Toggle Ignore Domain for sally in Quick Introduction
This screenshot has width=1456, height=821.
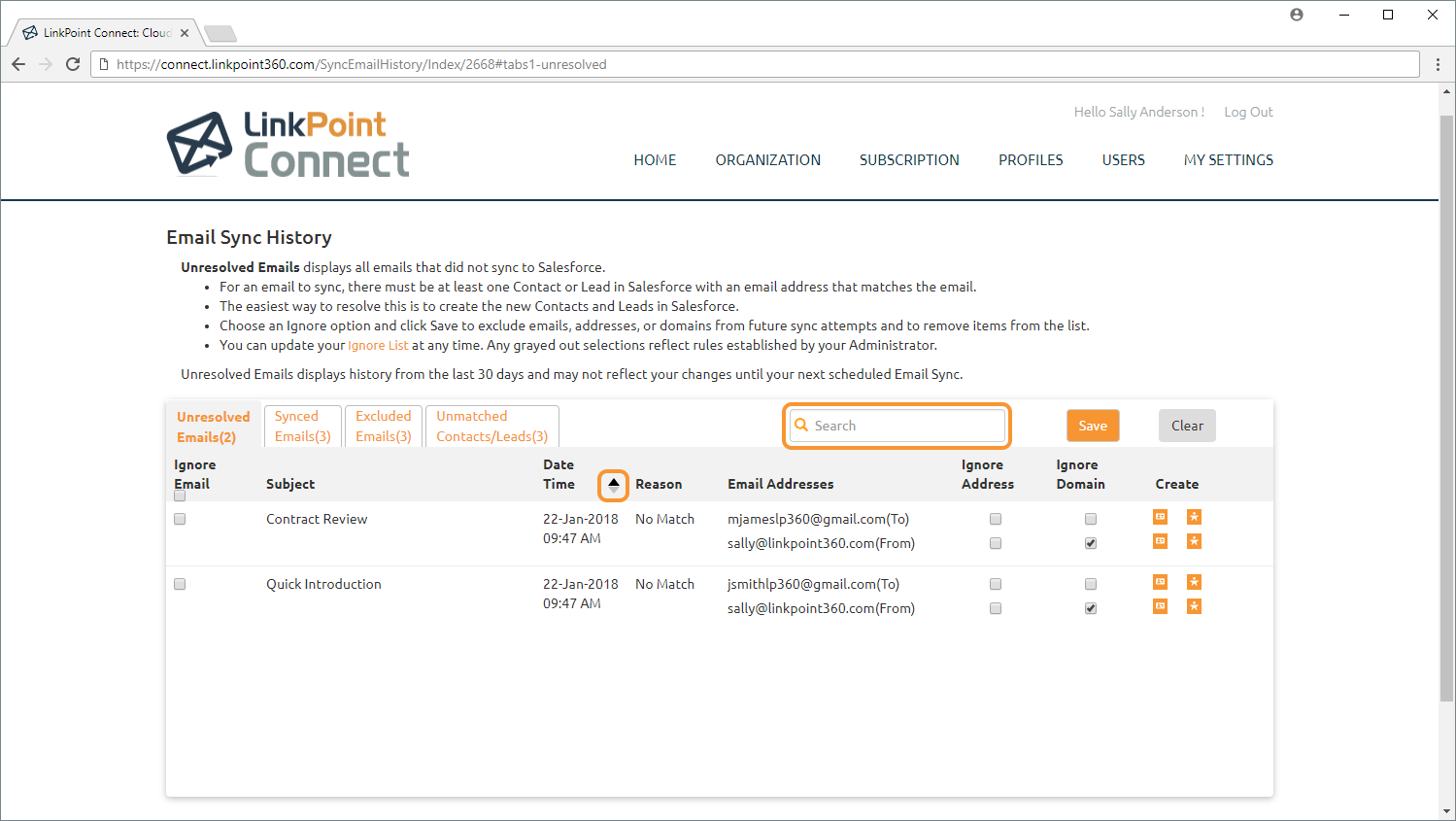1091,608
